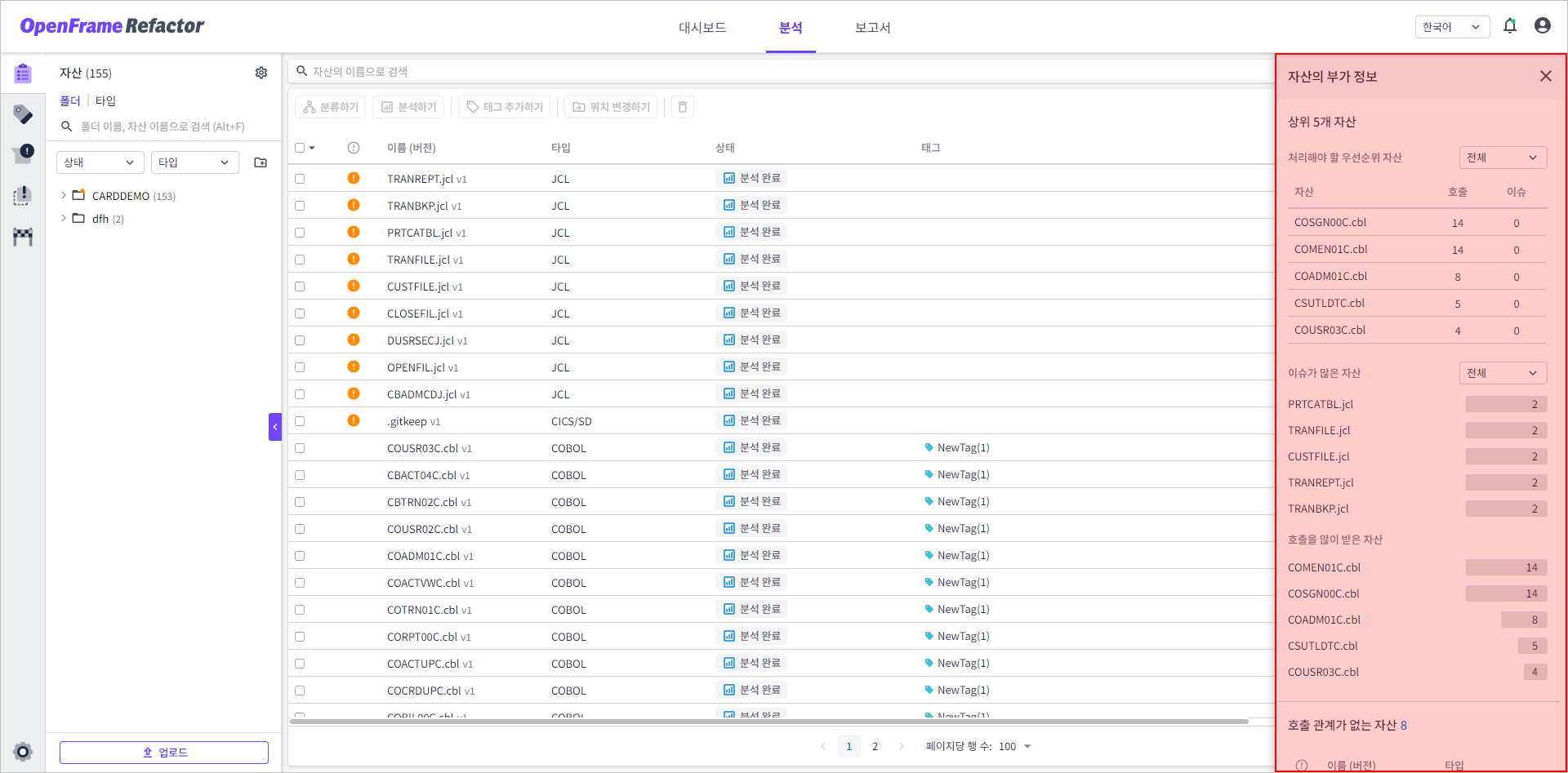This screenshot has width=1568, height=773.
Task: Click the NewTag(1) tag on COUSR03C.cbl
Action: 957,447
